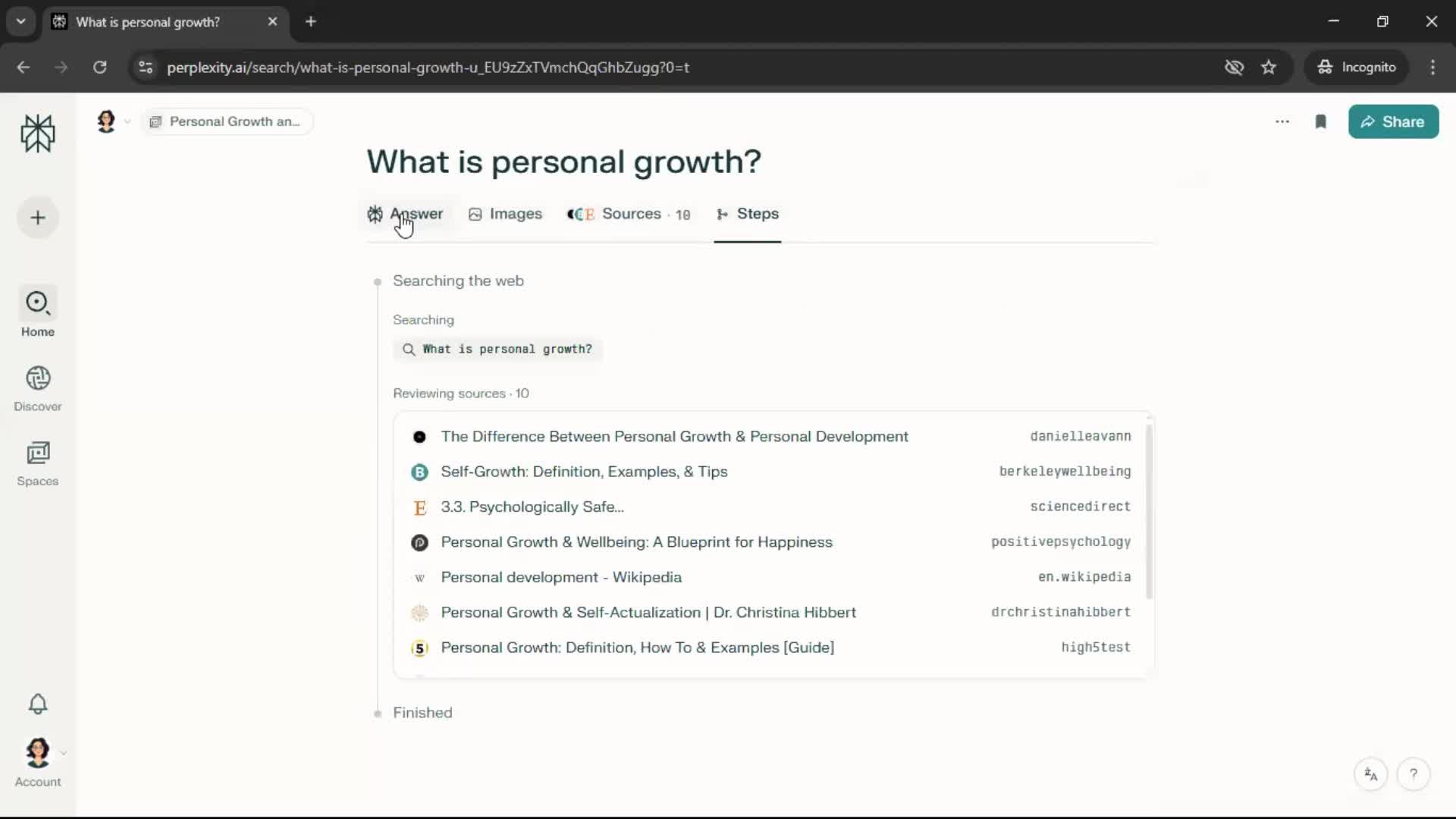Open the Personal development - Wikipedia source

click(561, 577)
